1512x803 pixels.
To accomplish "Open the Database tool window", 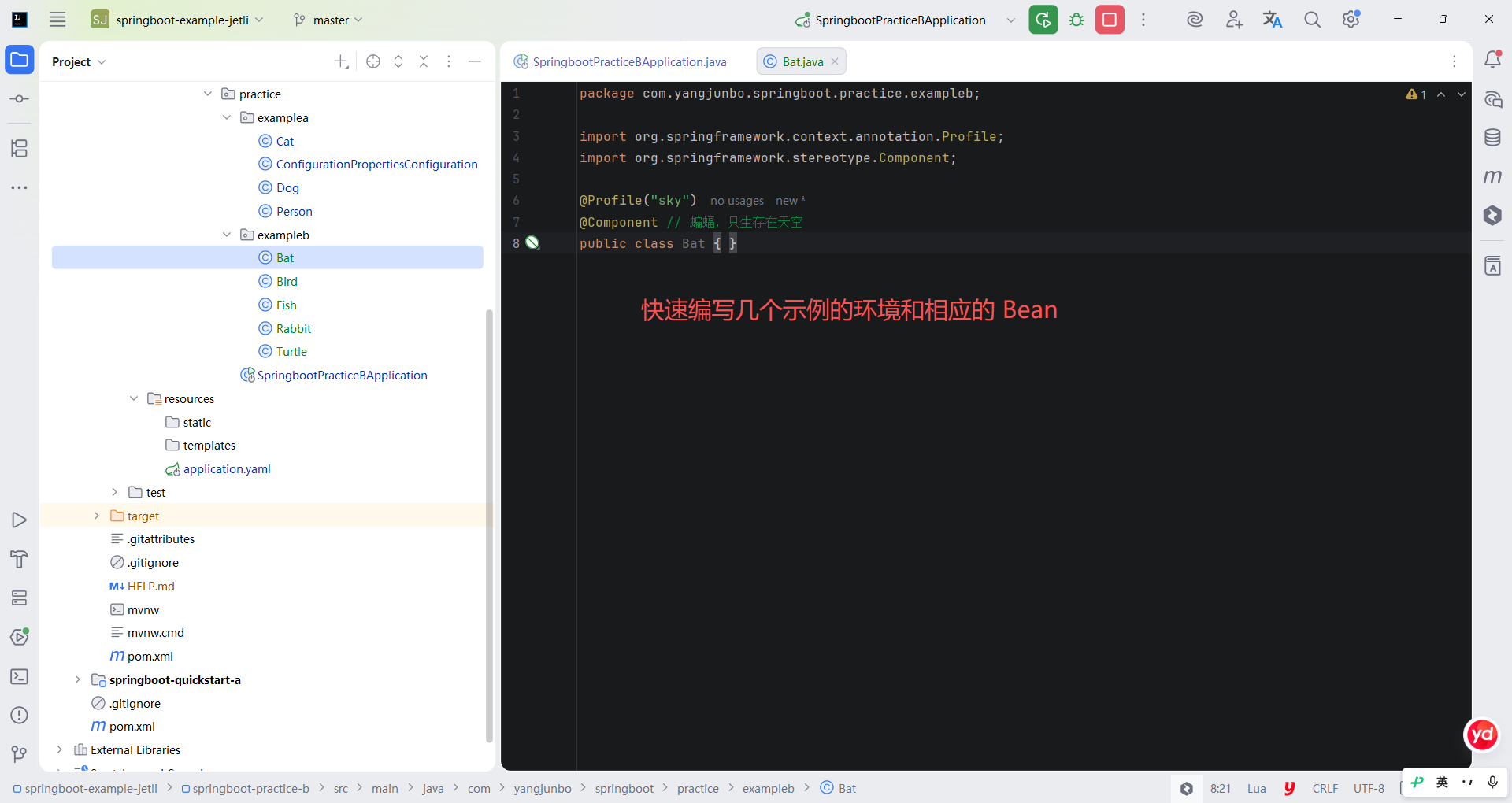I will (1492, 138).
